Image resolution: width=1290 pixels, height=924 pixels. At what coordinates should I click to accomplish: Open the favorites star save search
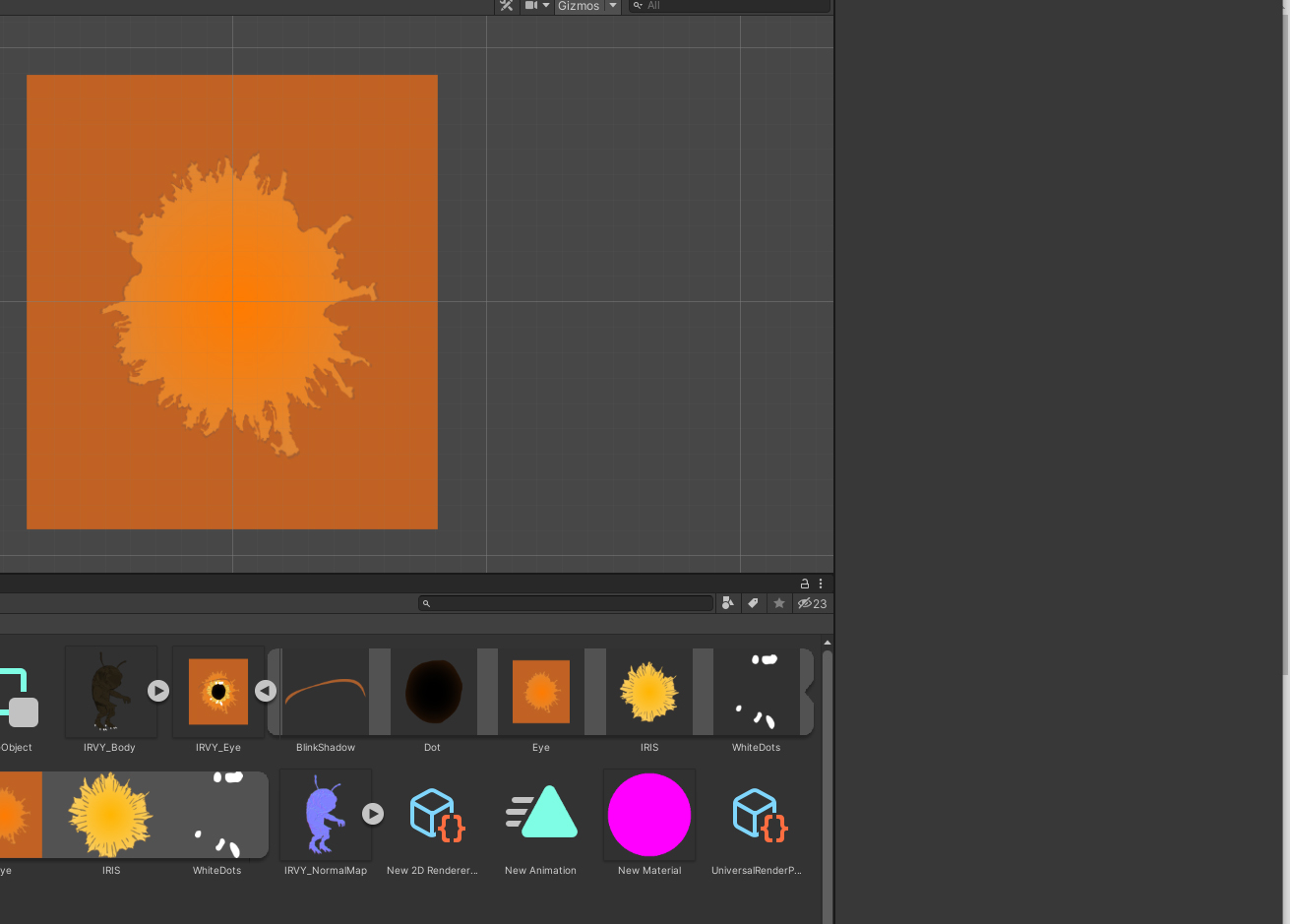tap(779, 603)
